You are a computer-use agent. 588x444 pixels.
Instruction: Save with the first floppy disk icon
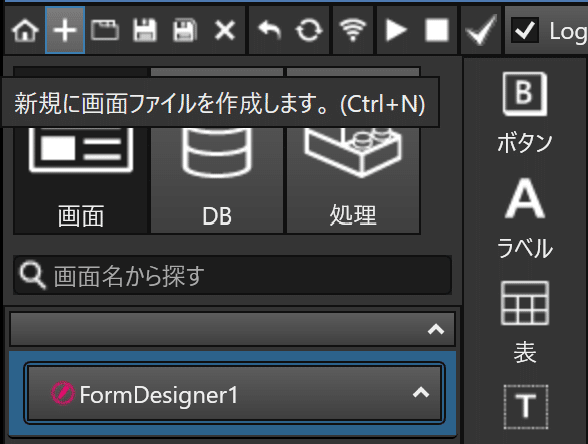(x=145, y=30)
